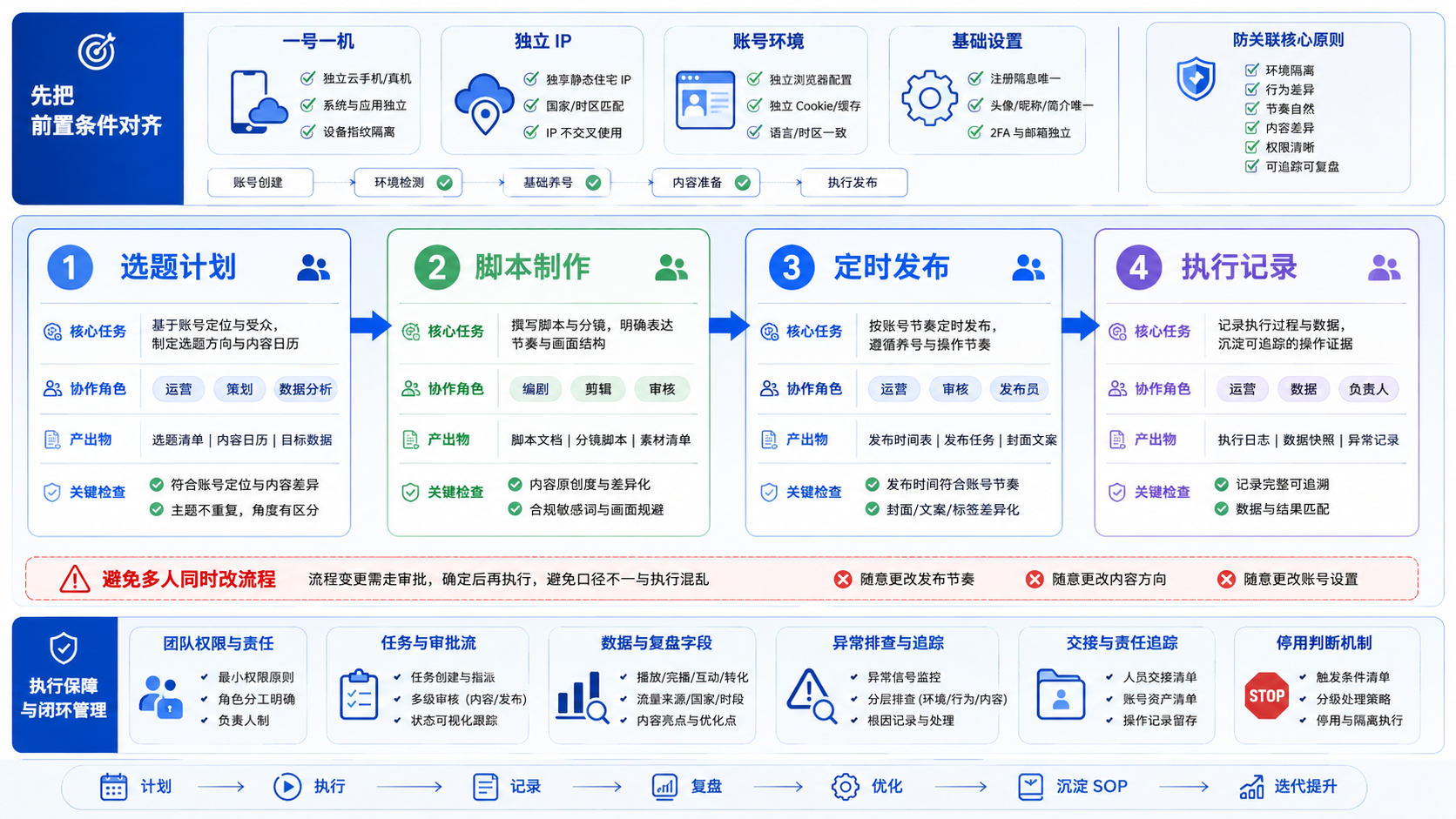
Task: Click the 发布员 role tag
Action: 1019,389
